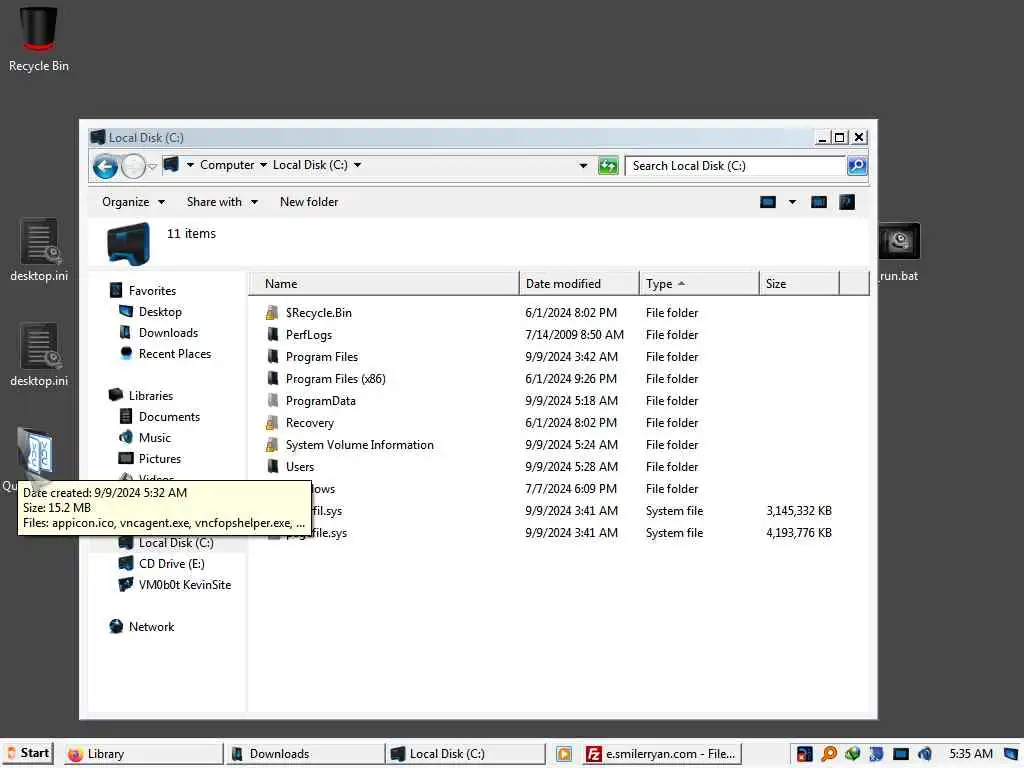Select the PerfLogs folder icon
Viewport: 1024px width, 768px height.
(272, 334)
